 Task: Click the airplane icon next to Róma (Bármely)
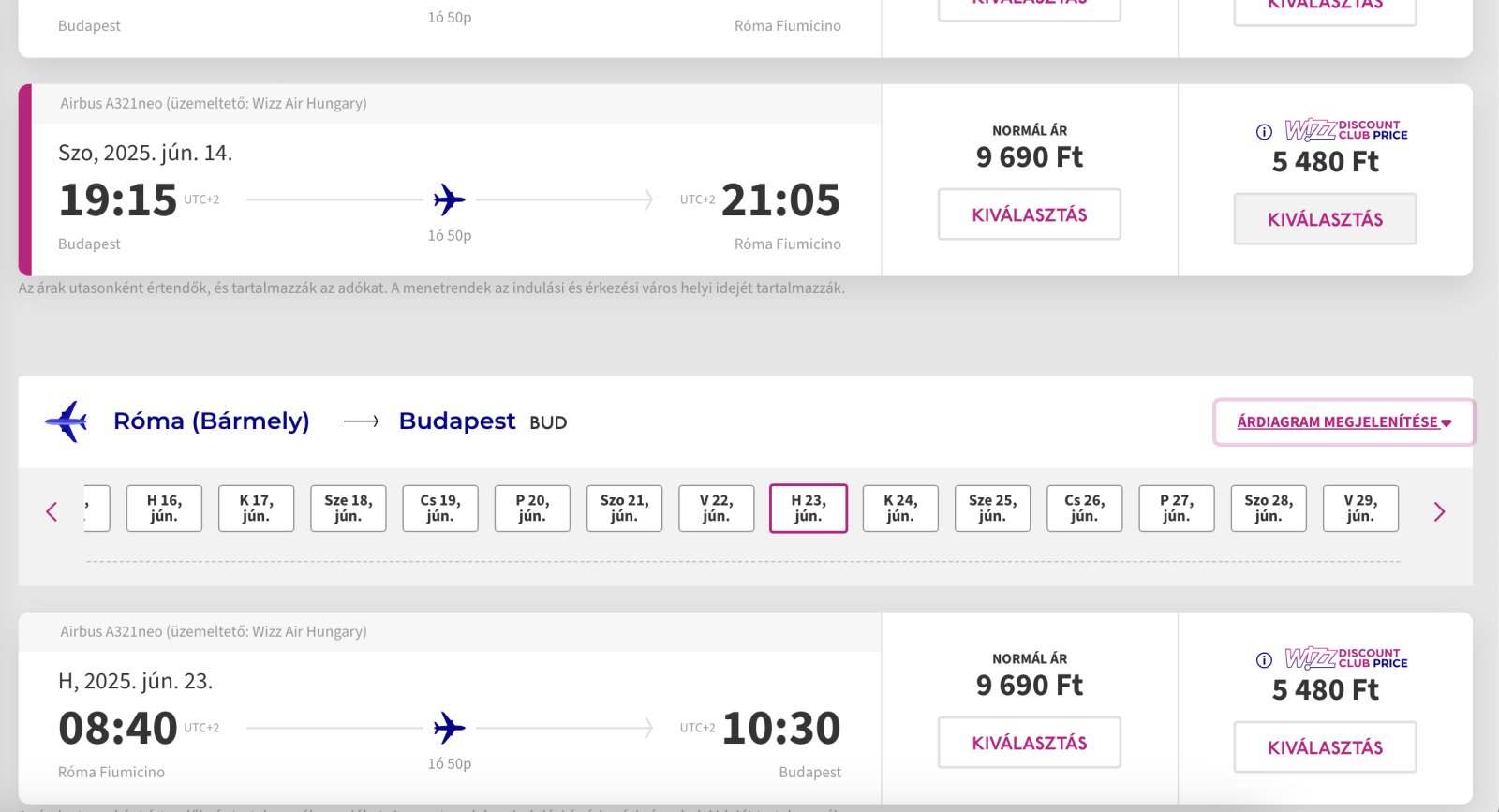[x=67, y=421]
